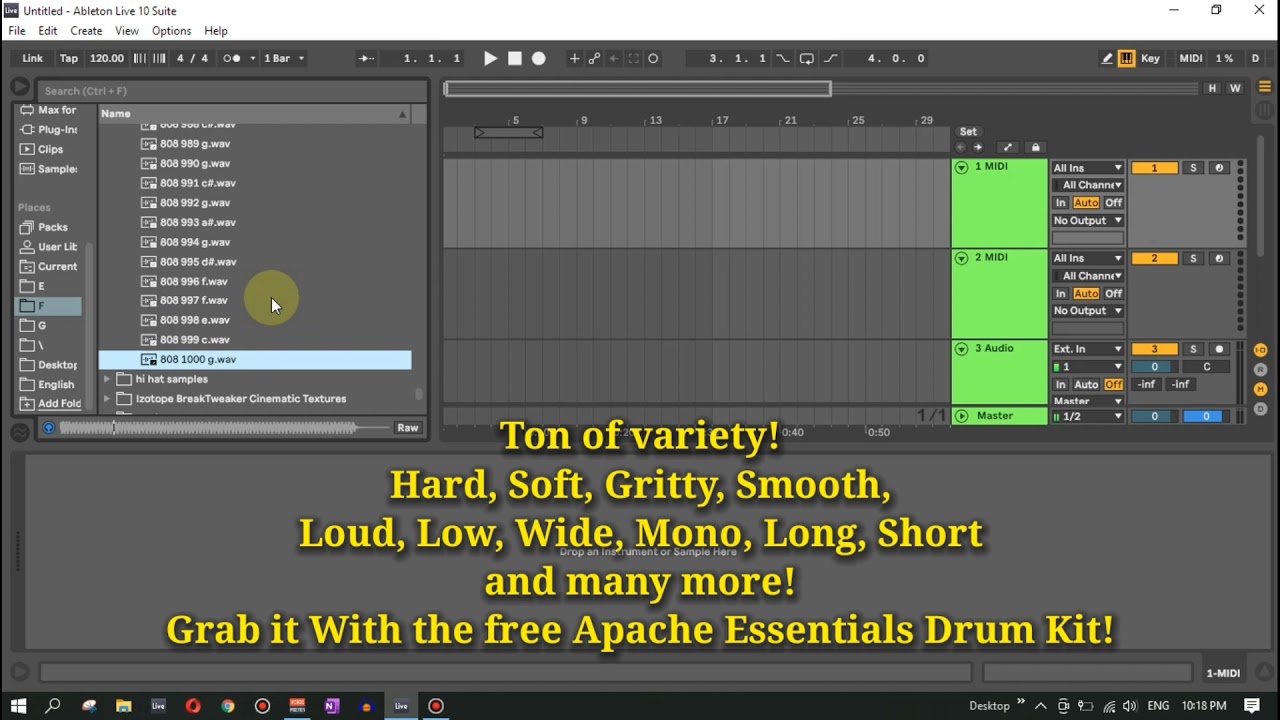Open Key Map Mode
This screenshot has width=1280, height=720.
point(1151,58)
